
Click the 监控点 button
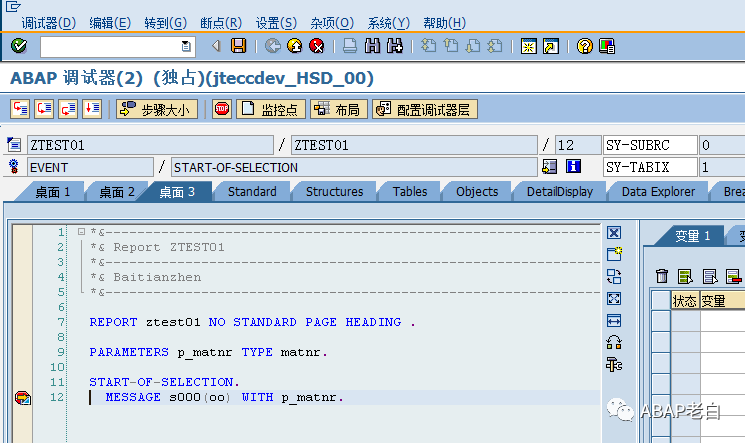click(270, 109)
